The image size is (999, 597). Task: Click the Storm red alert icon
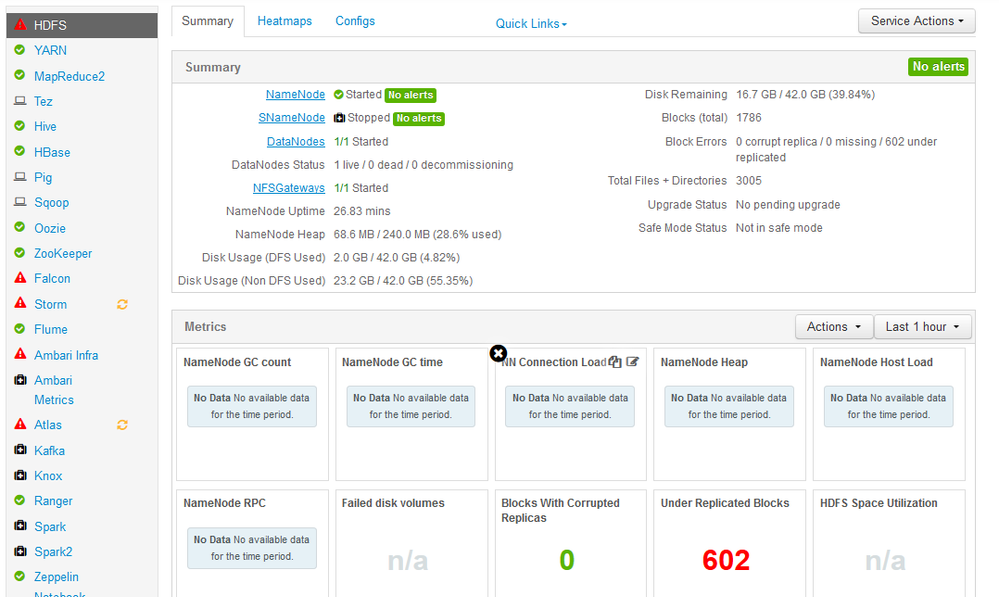20,303
